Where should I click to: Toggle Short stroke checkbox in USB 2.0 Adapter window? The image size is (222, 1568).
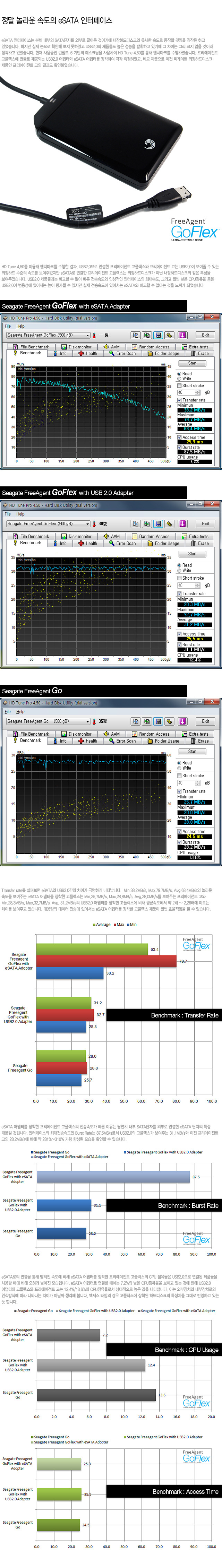coord(179,578)
